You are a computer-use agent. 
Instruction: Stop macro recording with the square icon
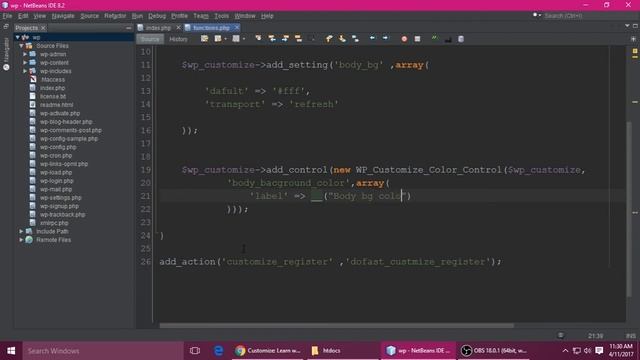click(417, 39)
